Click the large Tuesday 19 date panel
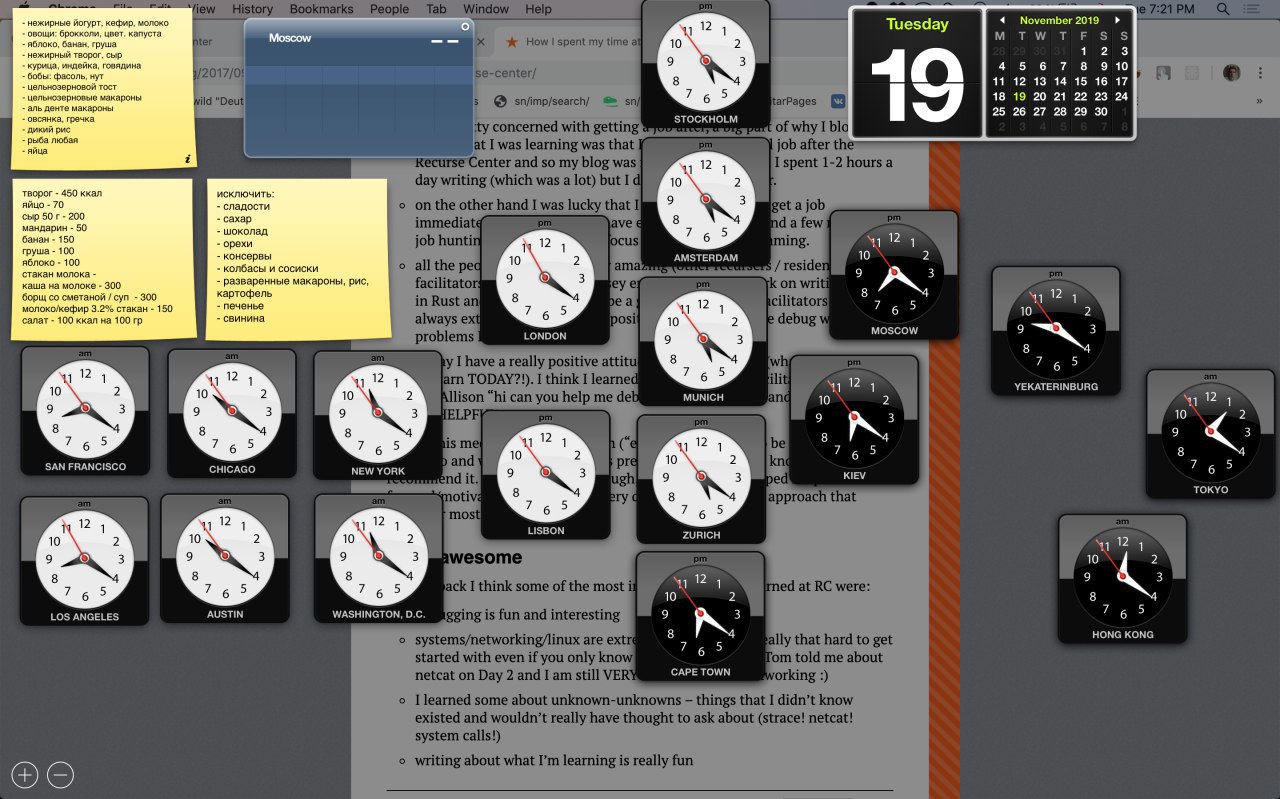Screen dimensions: 1280x799 (x=916, y=72)
